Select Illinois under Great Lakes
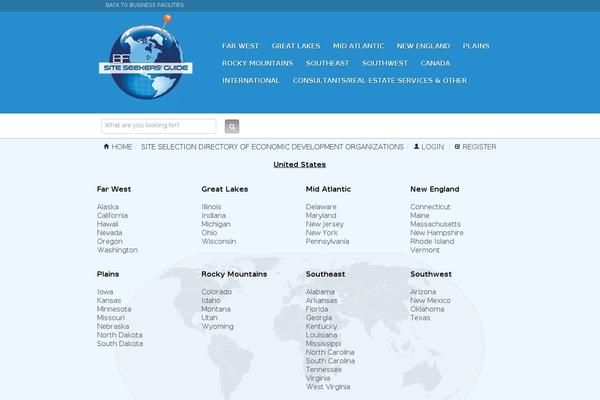This screenshot has width=600, height=400. tap(211, 207)
